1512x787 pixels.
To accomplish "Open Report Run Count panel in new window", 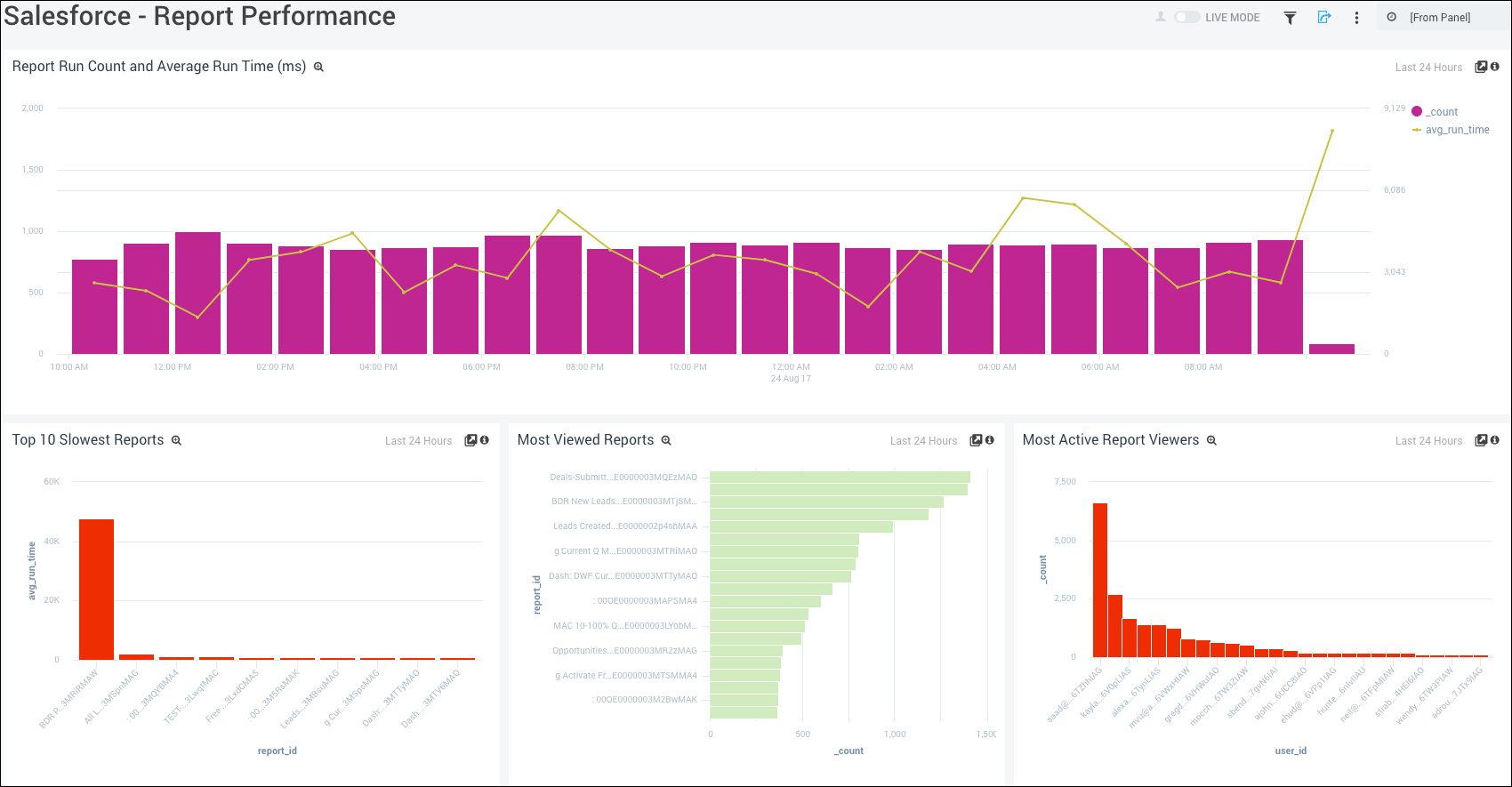I will click(x=1481, y=67).
